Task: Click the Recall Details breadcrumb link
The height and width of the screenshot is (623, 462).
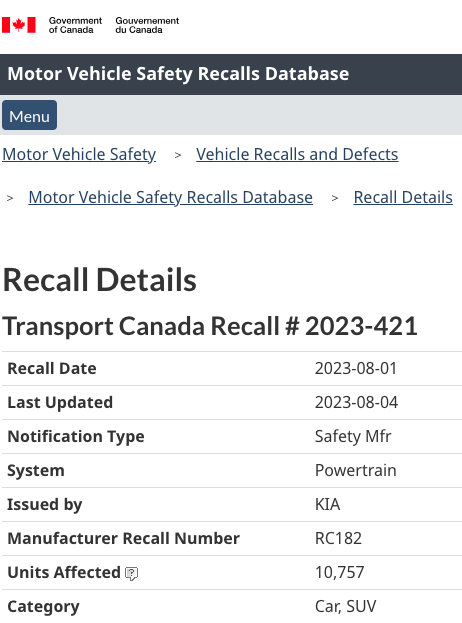Action: coord(403,197)
